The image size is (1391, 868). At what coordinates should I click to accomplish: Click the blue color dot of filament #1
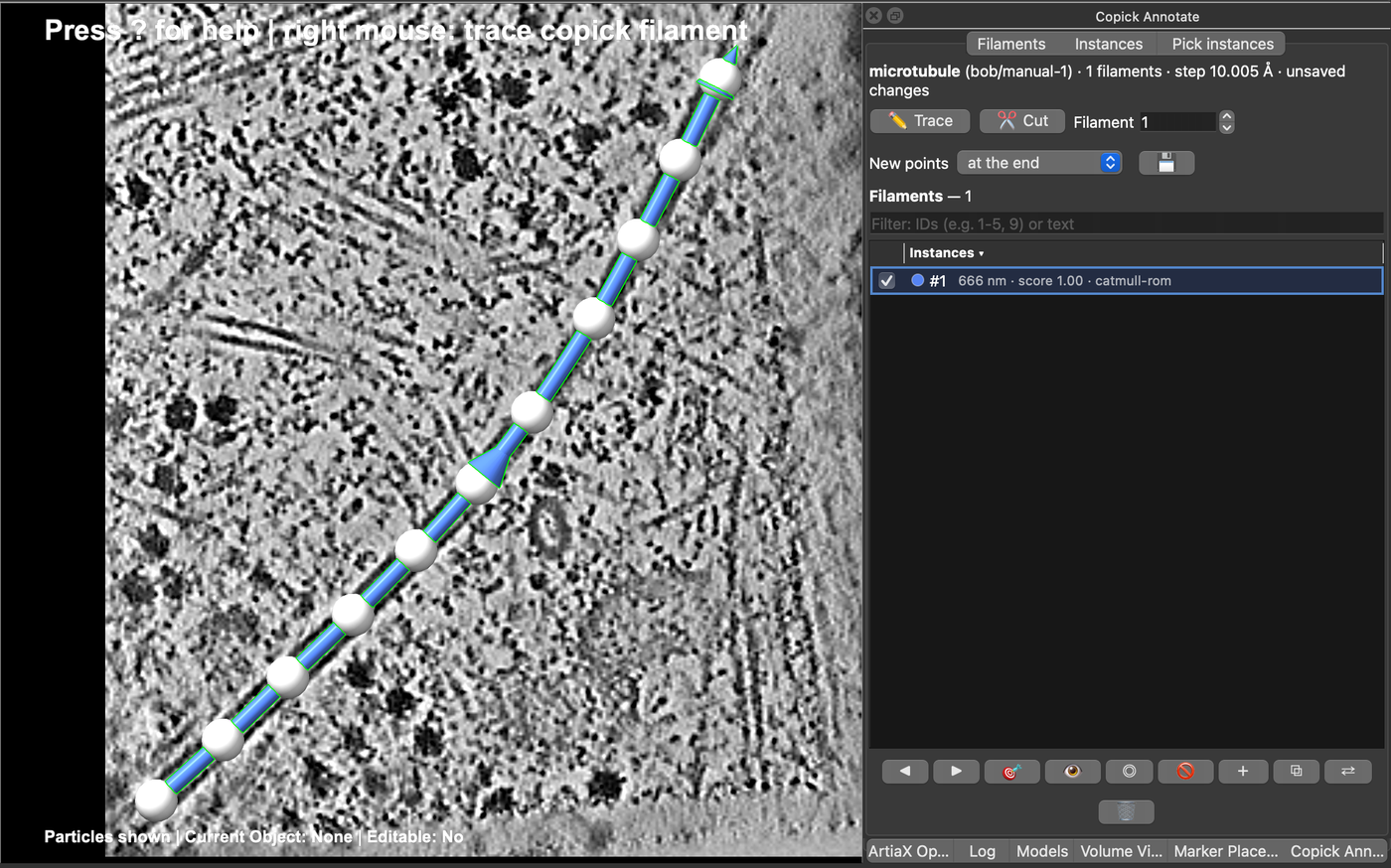pos(918,281)
